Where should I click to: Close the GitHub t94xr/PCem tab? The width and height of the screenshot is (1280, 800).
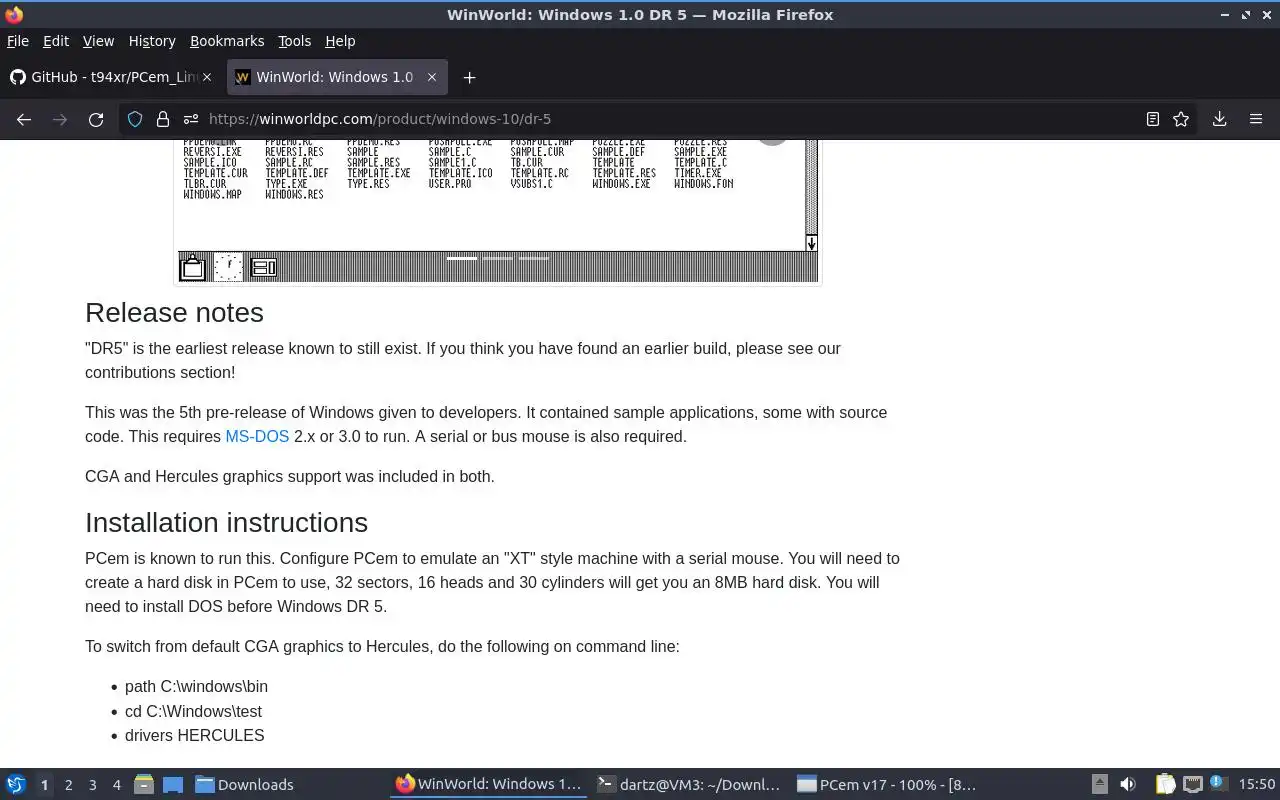point(207,77)
